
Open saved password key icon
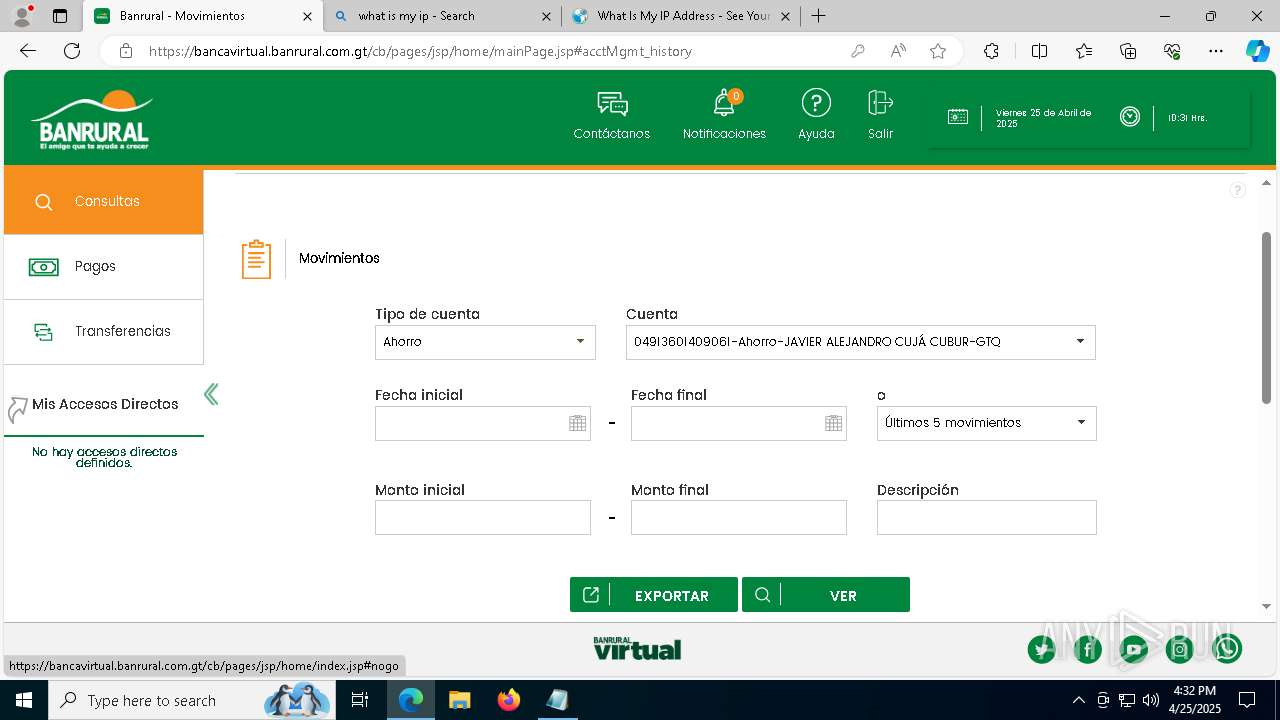[858, 51]
